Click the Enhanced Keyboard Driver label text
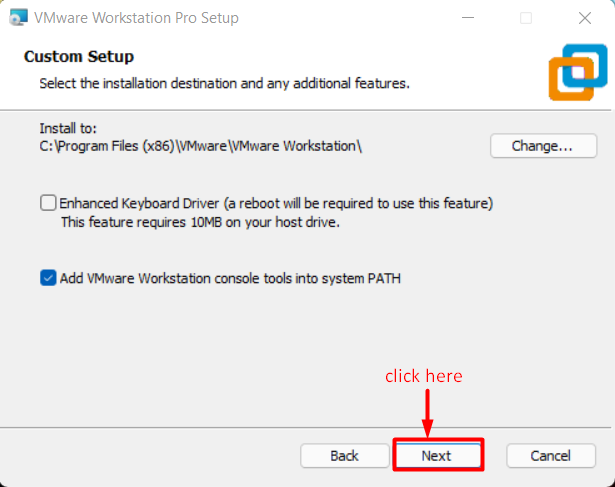 coord(277,203)
